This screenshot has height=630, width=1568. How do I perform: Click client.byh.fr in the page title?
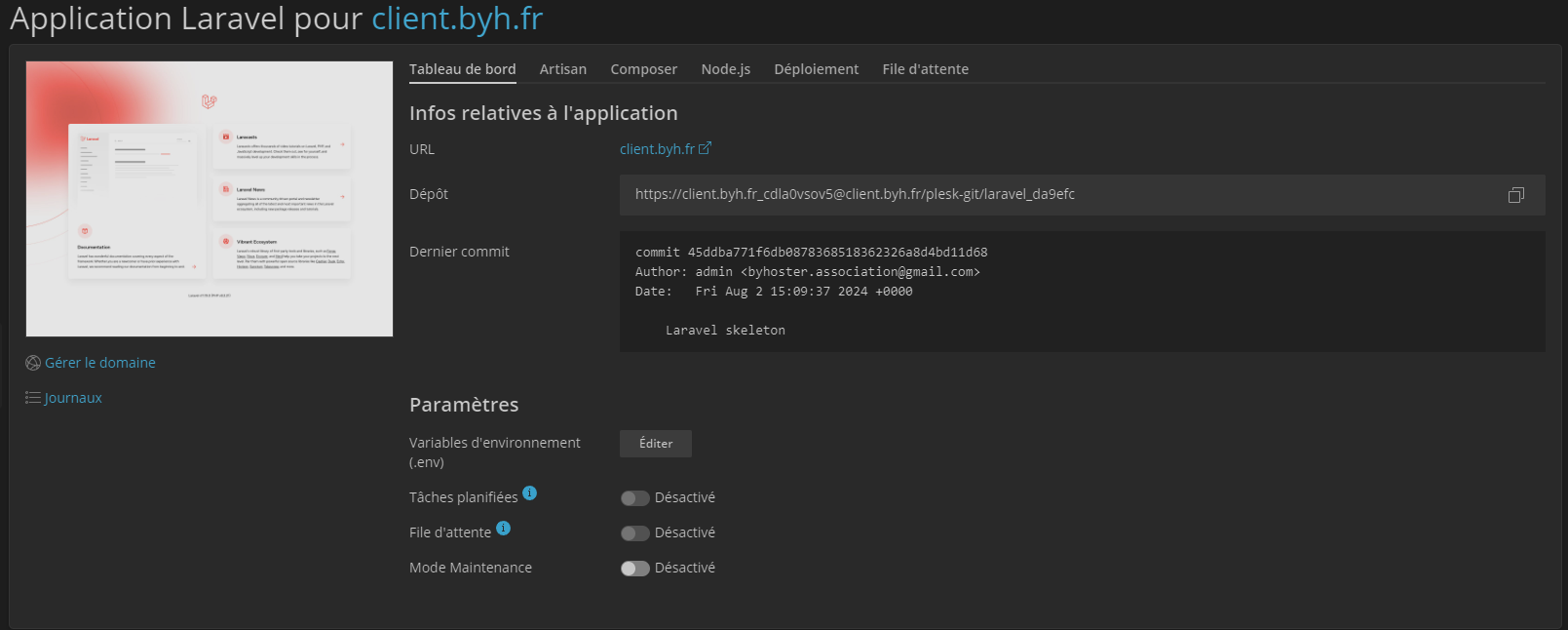[x=457, y=19]
